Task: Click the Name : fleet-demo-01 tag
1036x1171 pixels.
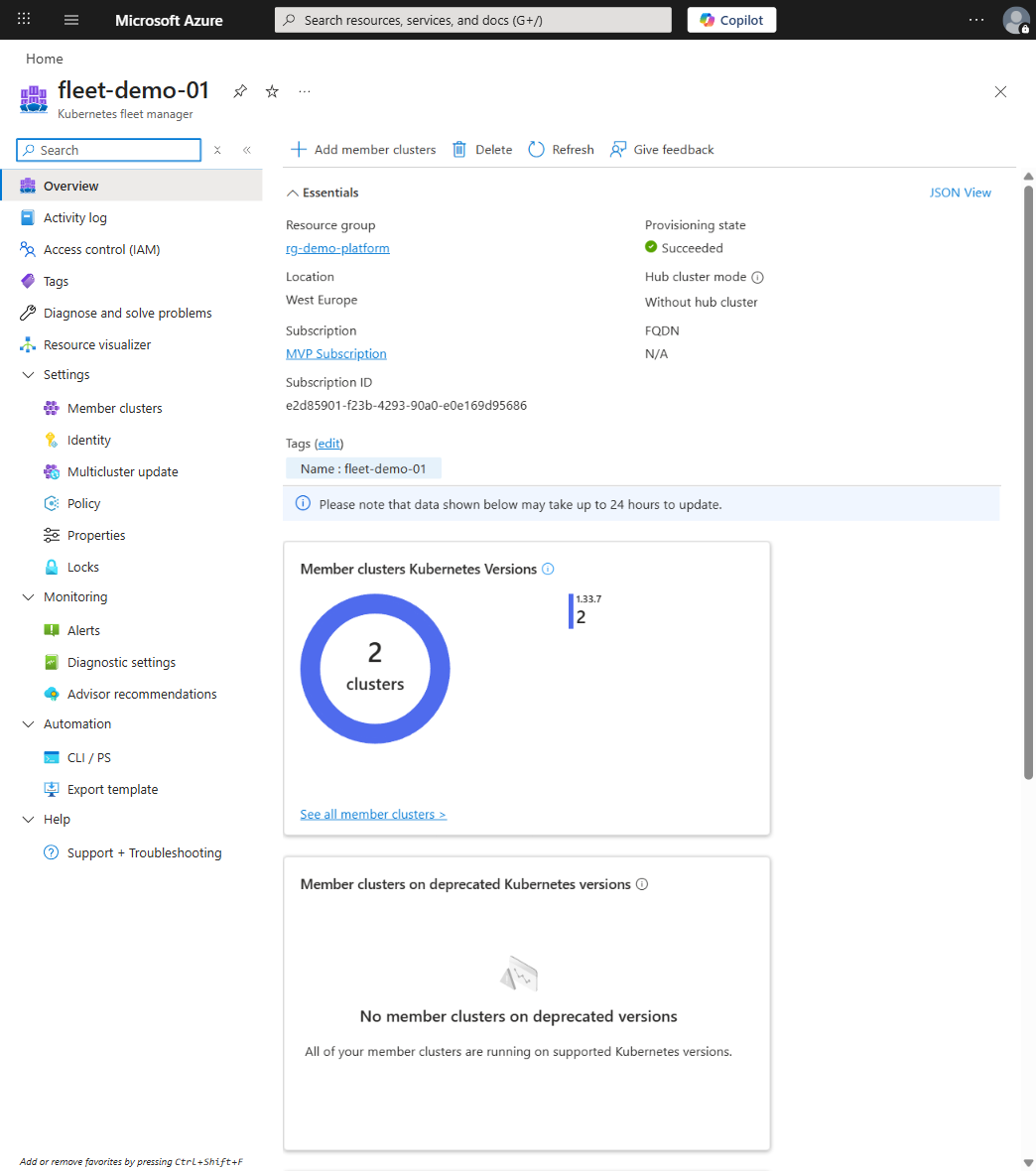Action: pos(363,469)
